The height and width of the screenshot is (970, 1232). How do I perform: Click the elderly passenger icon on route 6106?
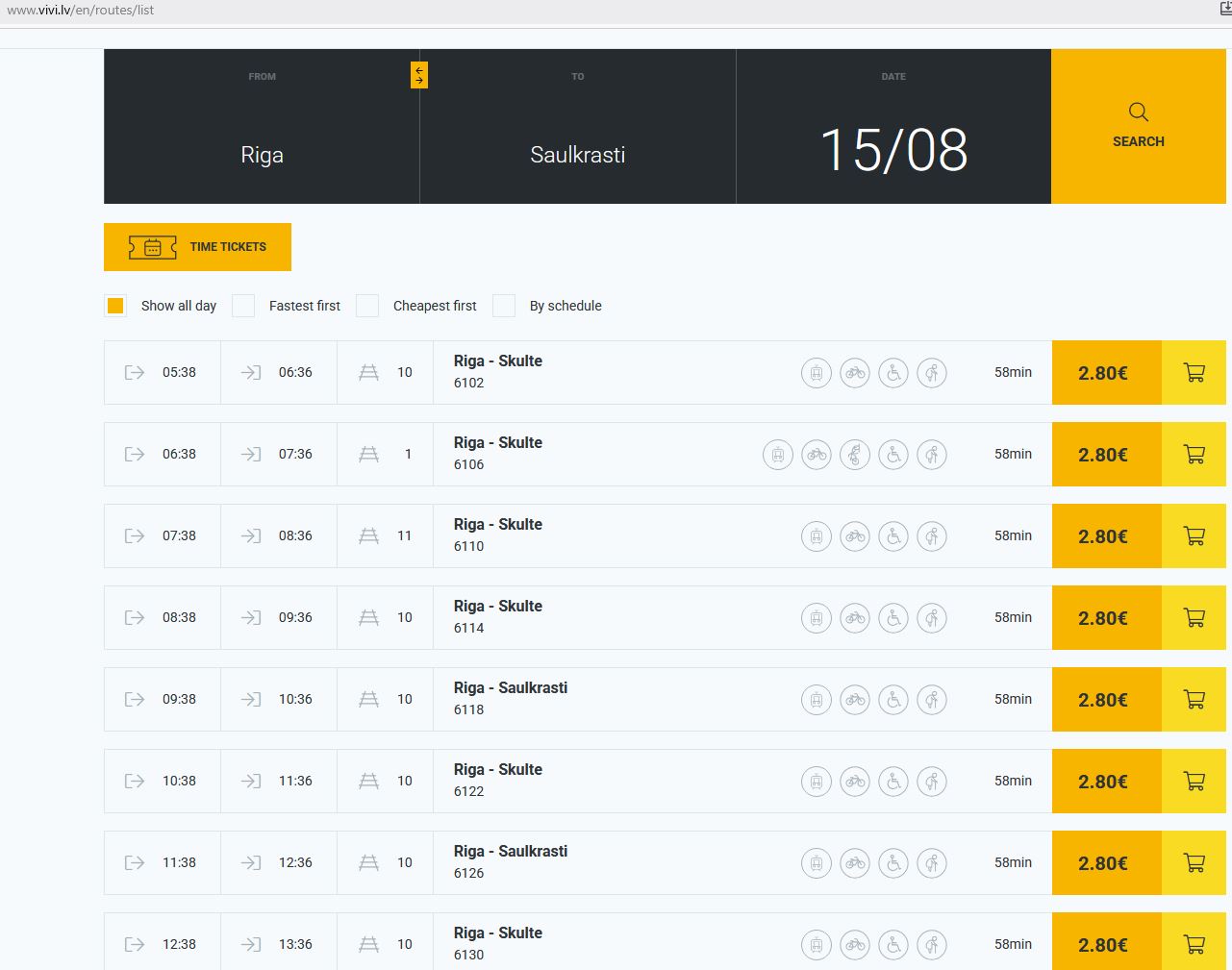pos(932,455)
